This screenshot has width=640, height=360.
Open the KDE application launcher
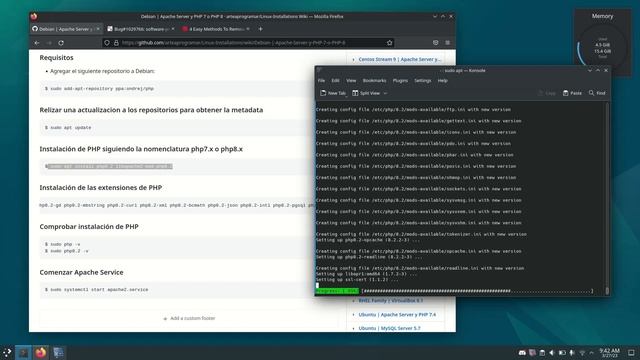click(7, 353)
